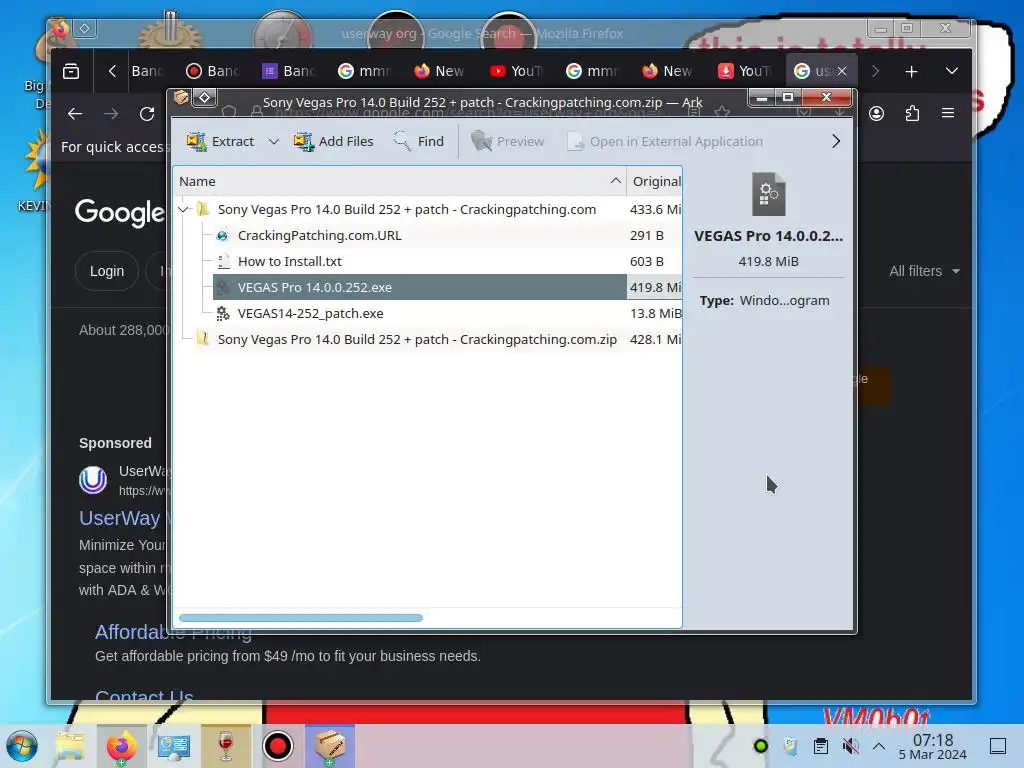Open the Extract dropdown arrow
Image resolution: width=1024 pixels, height=768 pixels.
coord(274,141)
